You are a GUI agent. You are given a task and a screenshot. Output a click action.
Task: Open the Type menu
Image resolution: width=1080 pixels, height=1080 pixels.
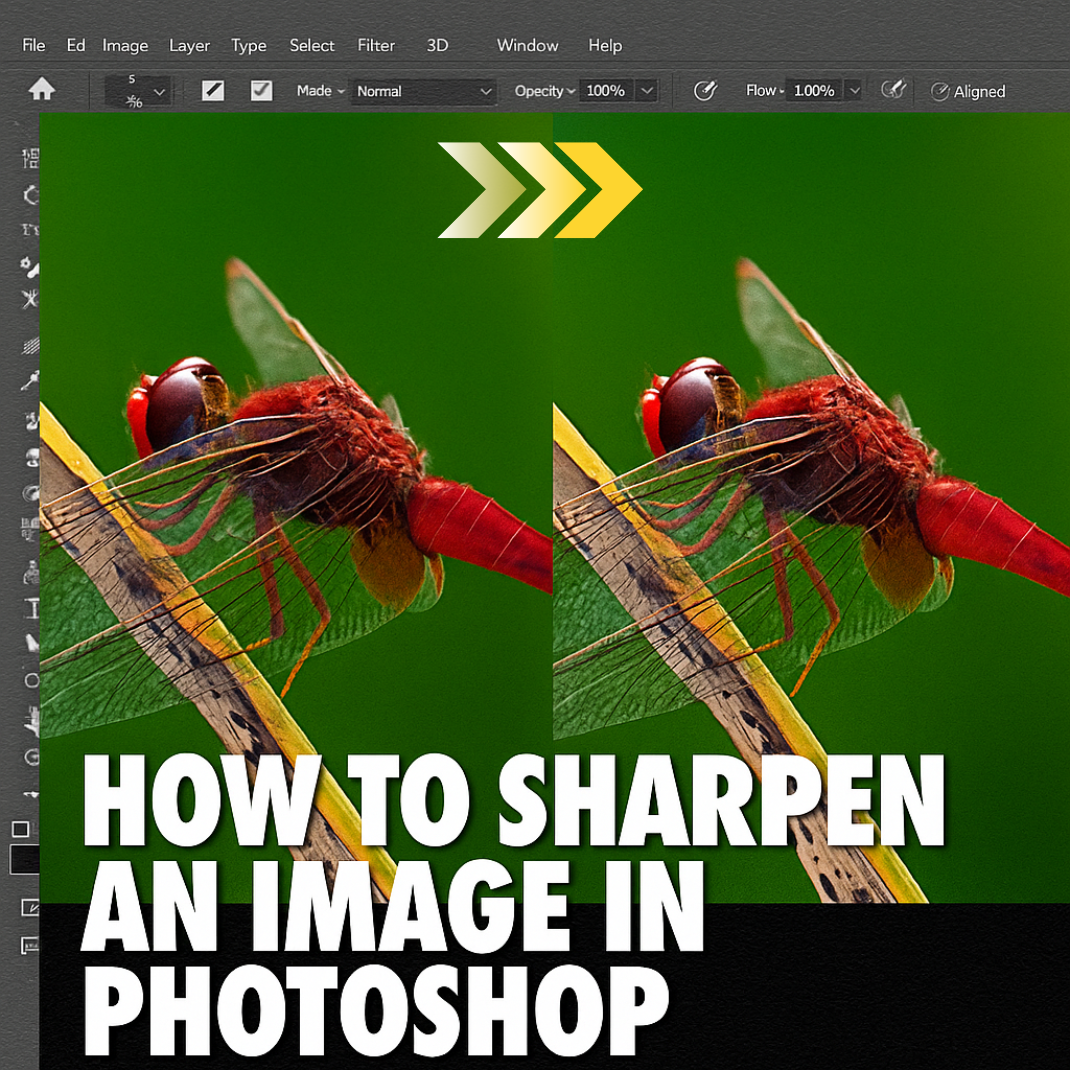click(249, 46)
